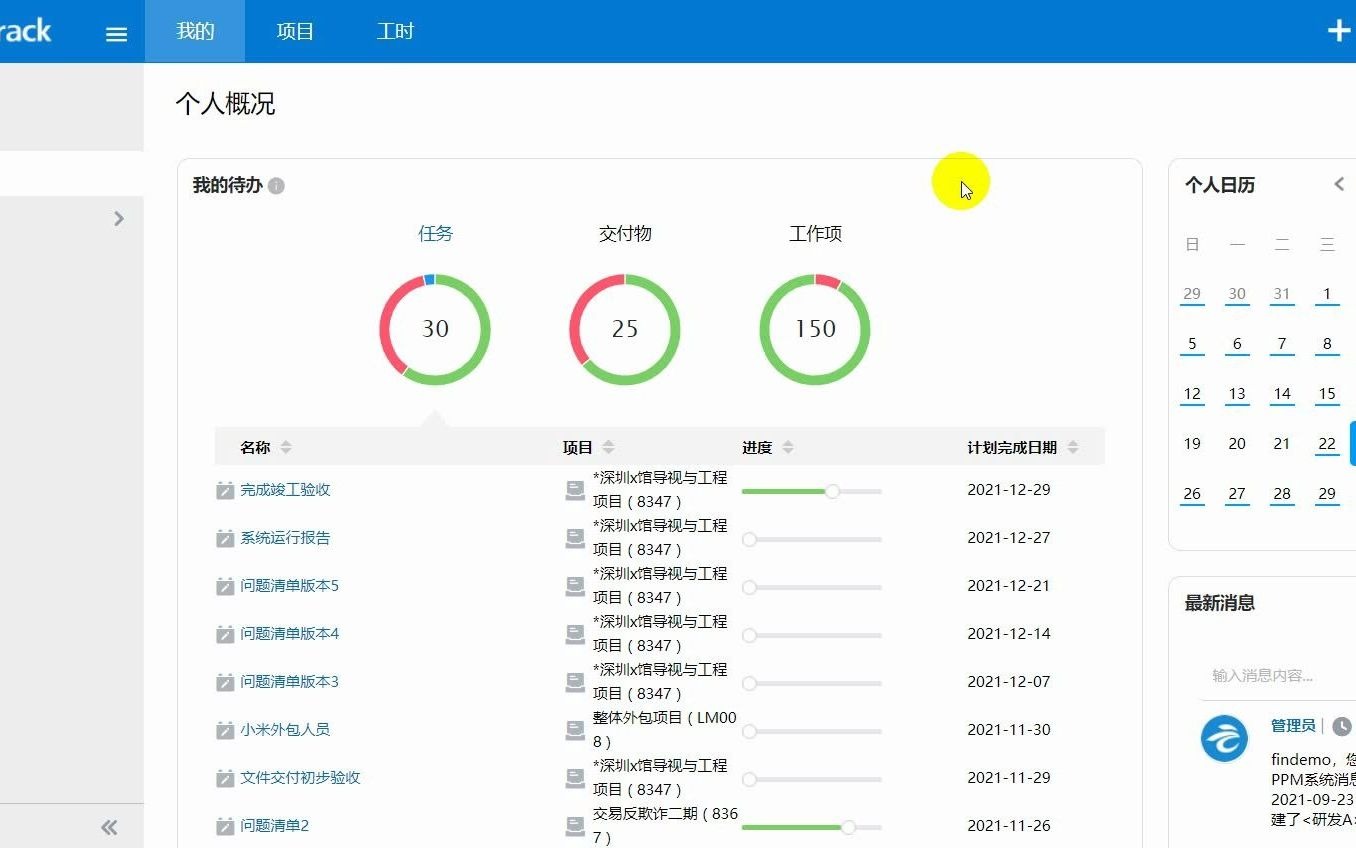Open task 文件交付初步验收

(x=300, y=778)
